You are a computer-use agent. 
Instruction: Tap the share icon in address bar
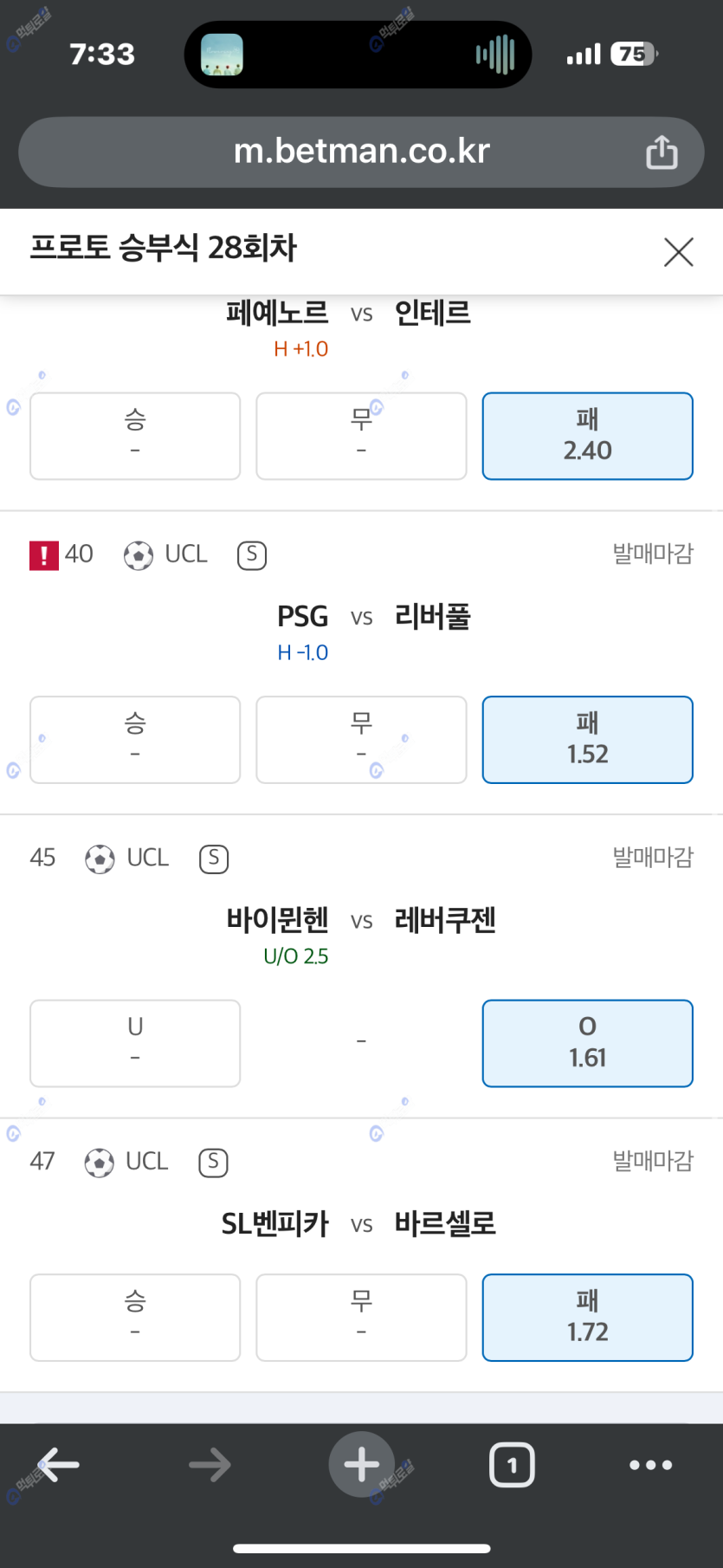662,152
